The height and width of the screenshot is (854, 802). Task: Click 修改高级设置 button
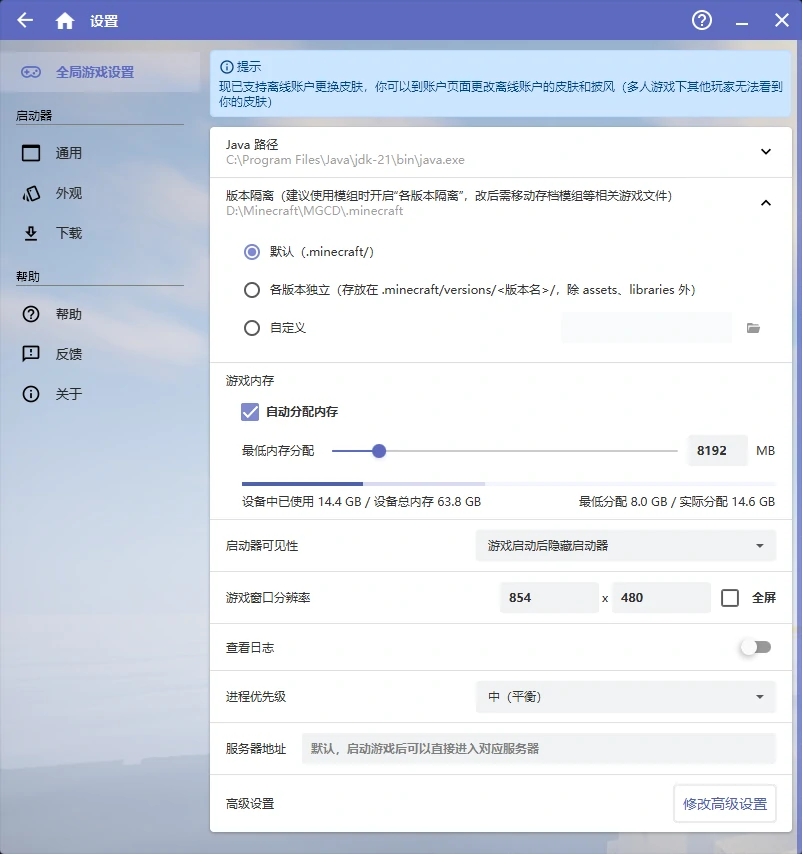coord(724,803)
